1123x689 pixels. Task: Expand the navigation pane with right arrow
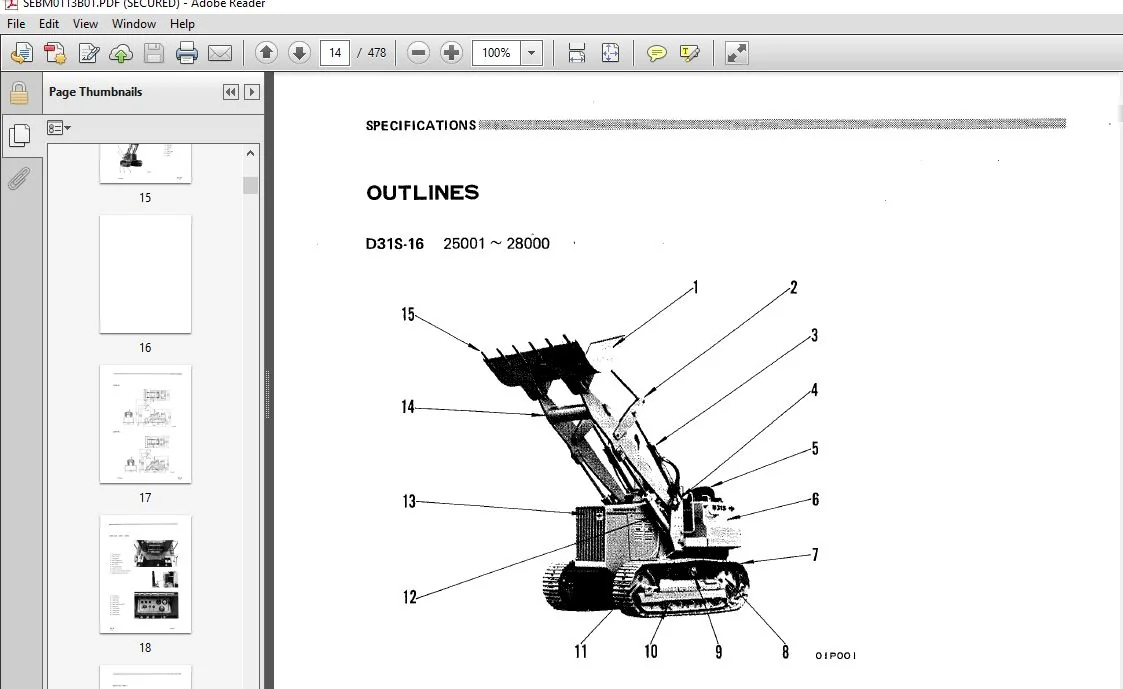point(251,92)
